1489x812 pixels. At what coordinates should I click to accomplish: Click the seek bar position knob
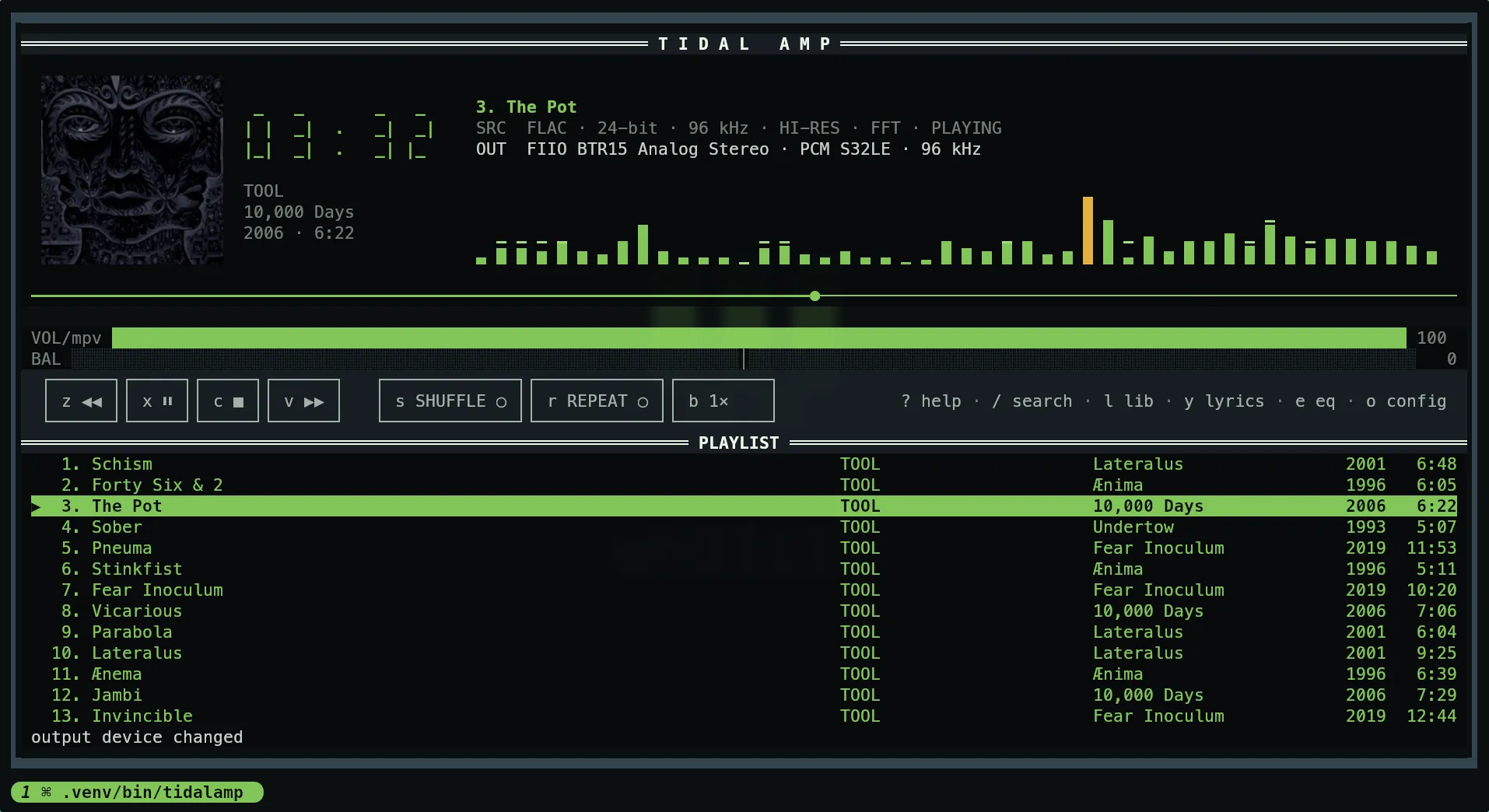pos(815,296)
